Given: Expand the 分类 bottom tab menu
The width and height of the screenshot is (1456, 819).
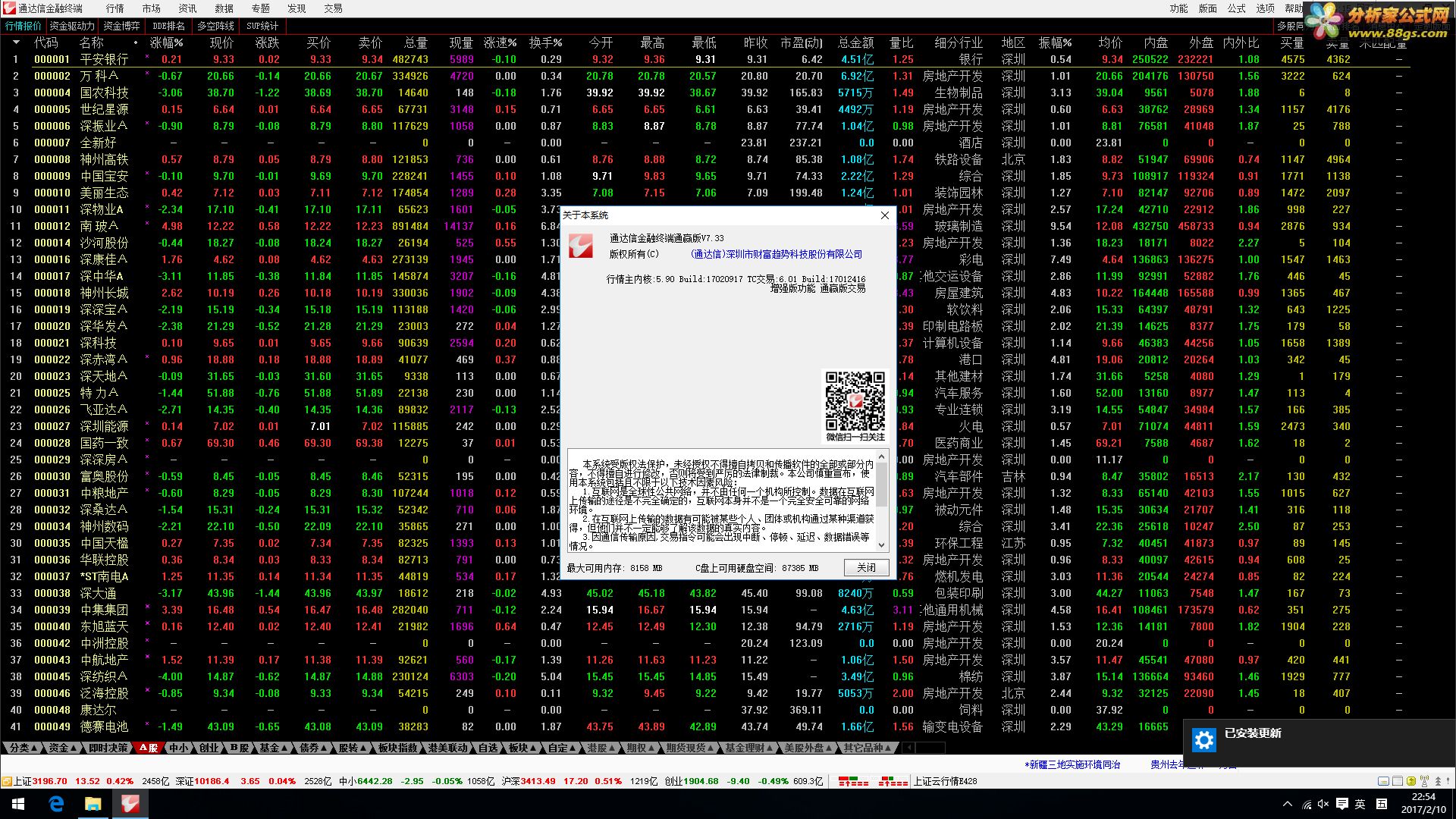Looking at the screenshot, I should click(x=24, y=748).
